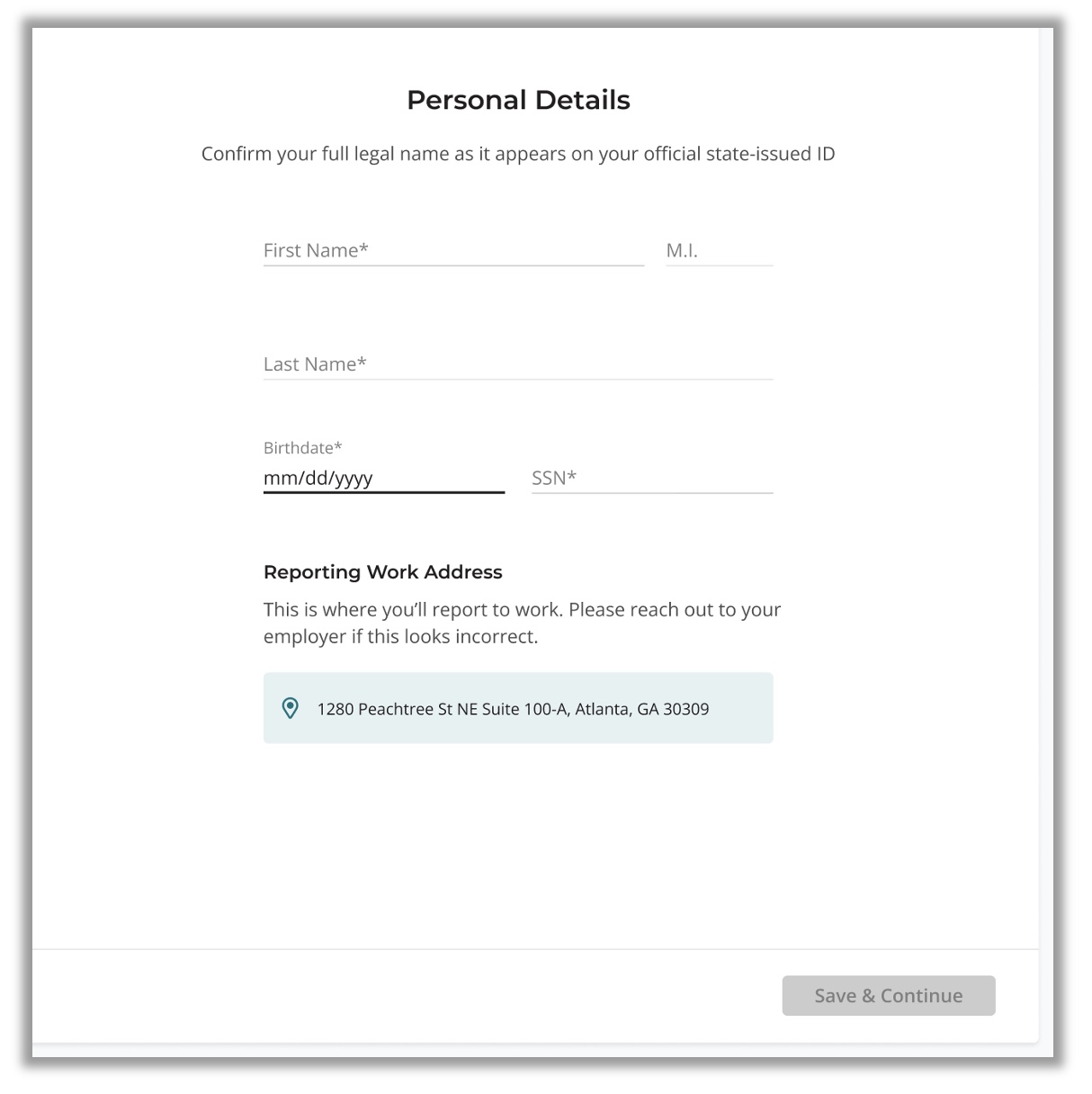Click the location pin icon
1092x1094 pixels.
coord(290,708)
